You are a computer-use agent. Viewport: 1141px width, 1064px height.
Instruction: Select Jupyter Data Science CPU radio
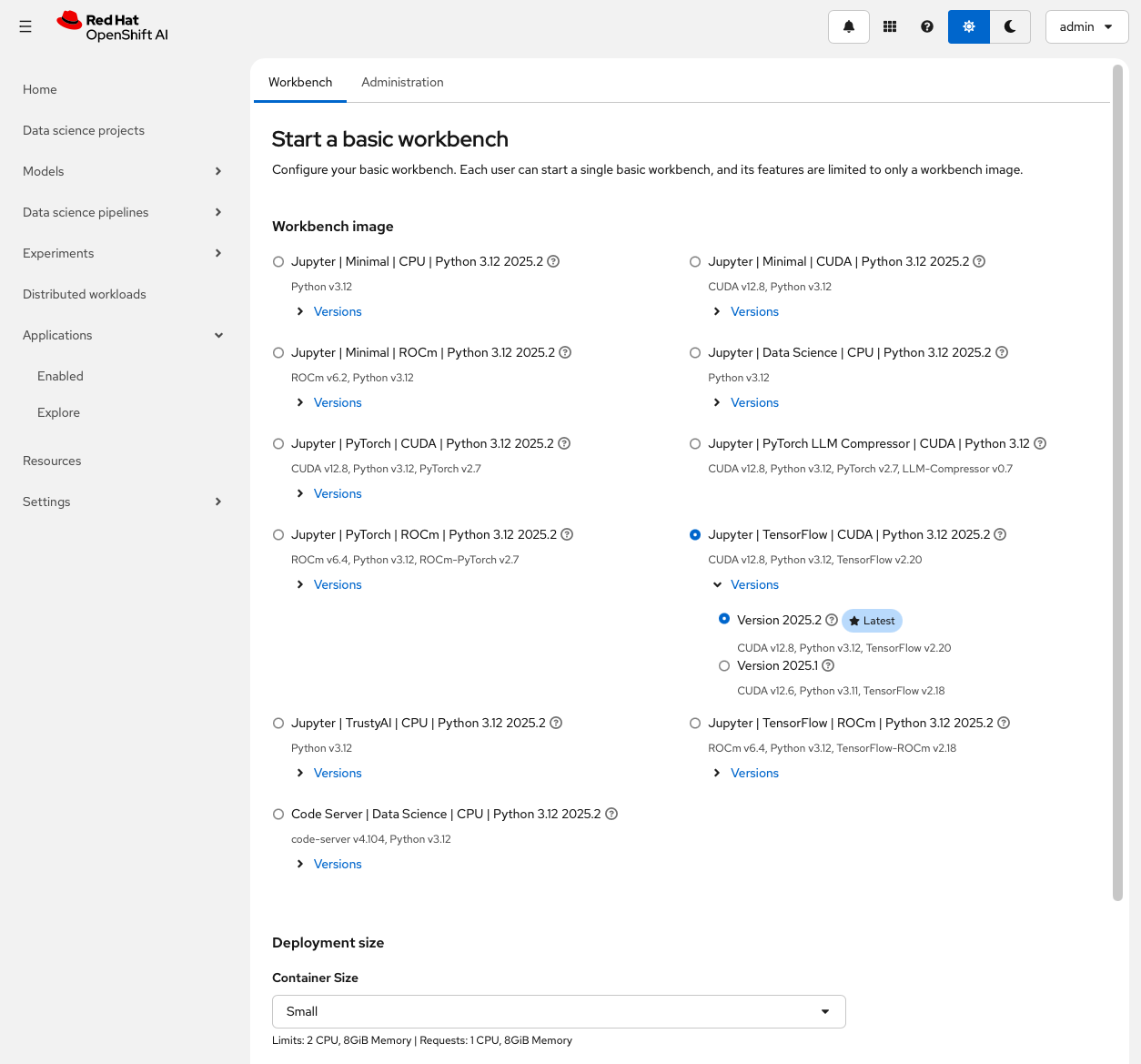pyautogui.click(x=695, y=352)
